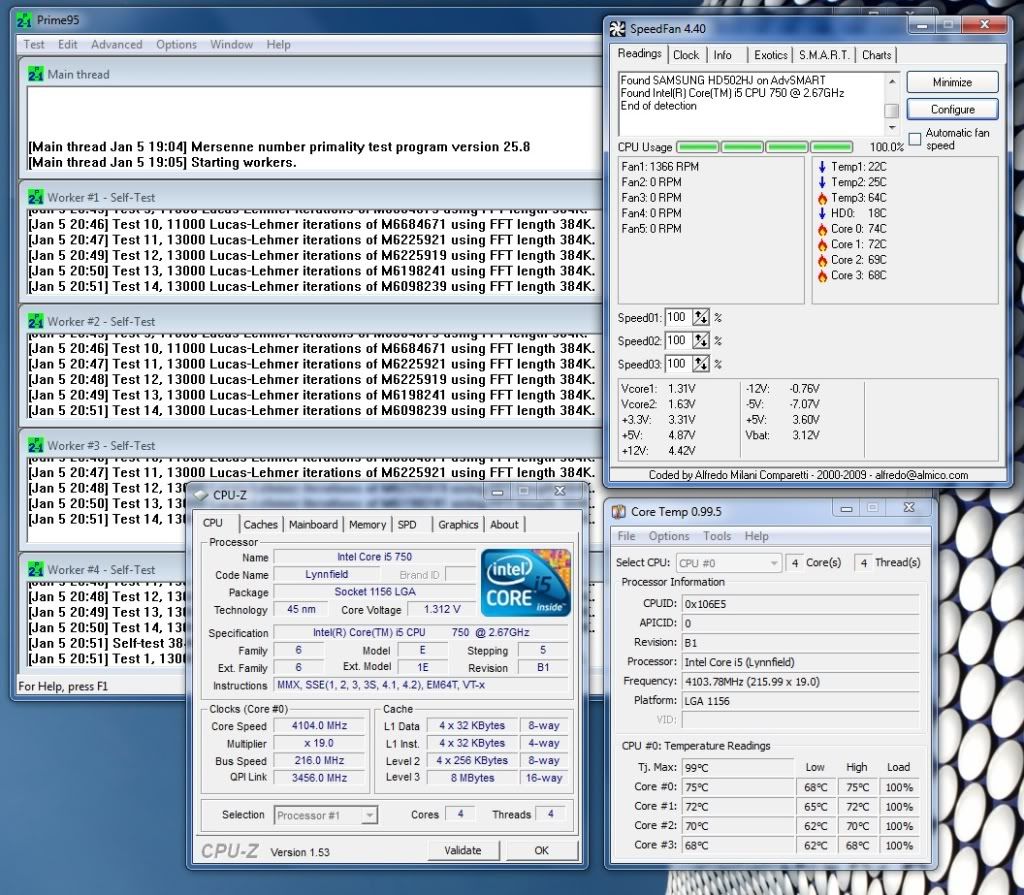Click the Speed01 percentage input field
Viewport: 1024px width, 895px height.
tap(677, 317)
